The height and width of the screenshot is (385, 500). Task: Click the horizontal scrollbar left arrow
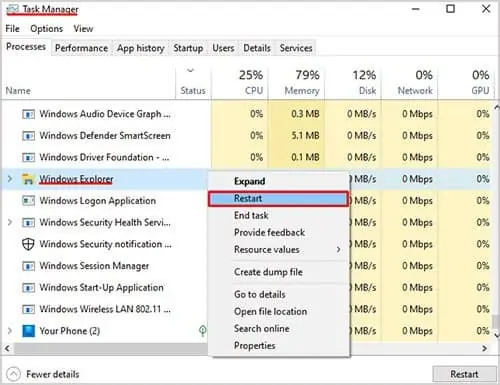[x=7, y=348]
